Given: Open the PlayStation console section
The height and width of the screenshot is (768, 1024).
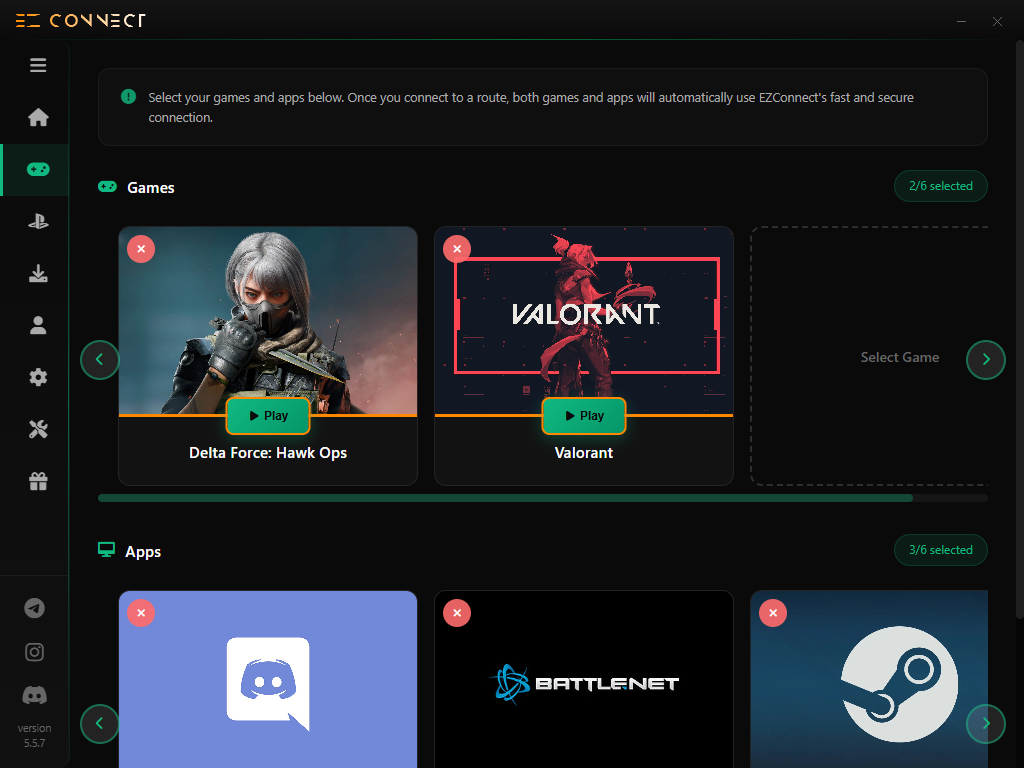Looking at the screenshot, I should click(38, 221).
